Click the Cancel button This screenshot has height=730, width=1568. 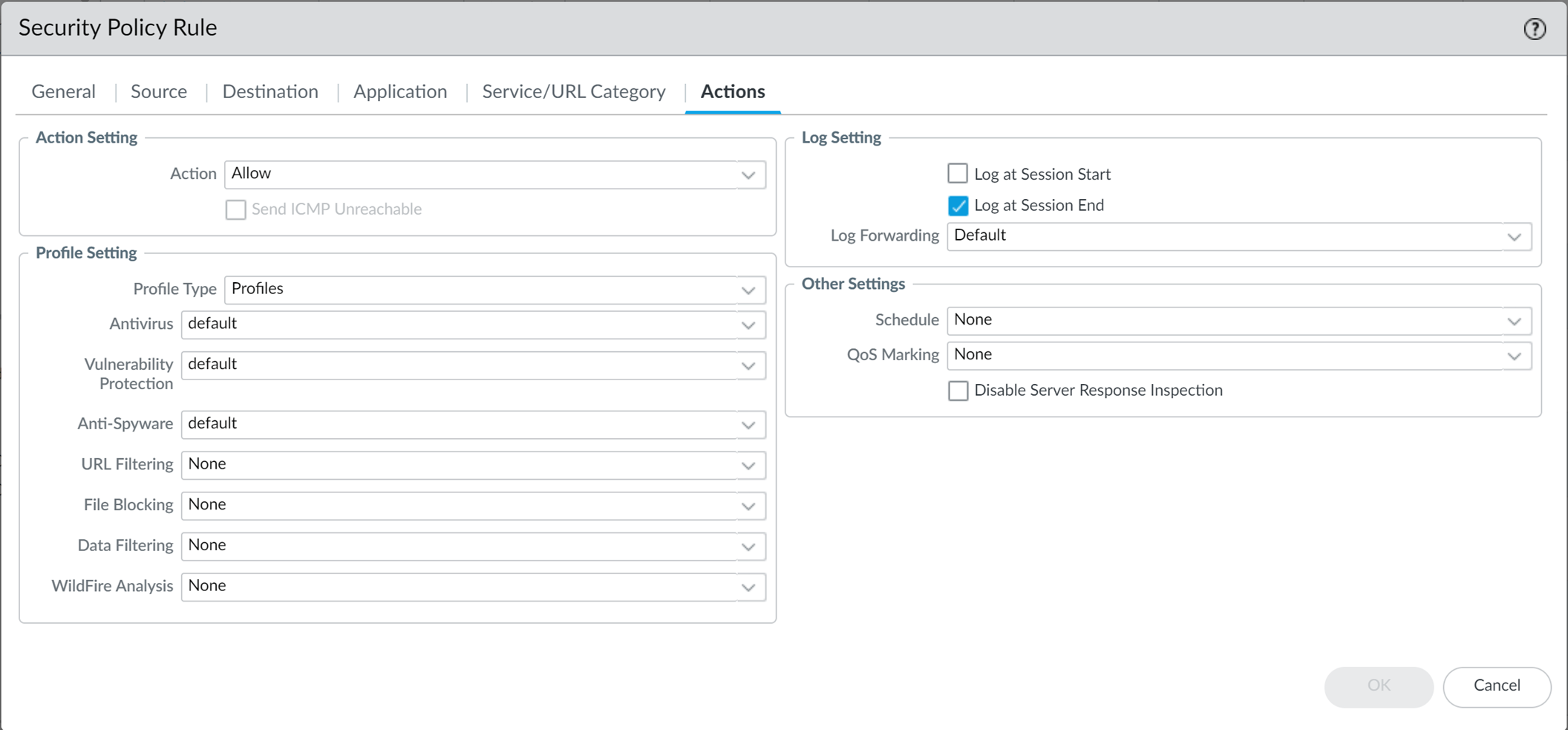pyautogui.click(x=1497, y=686)
